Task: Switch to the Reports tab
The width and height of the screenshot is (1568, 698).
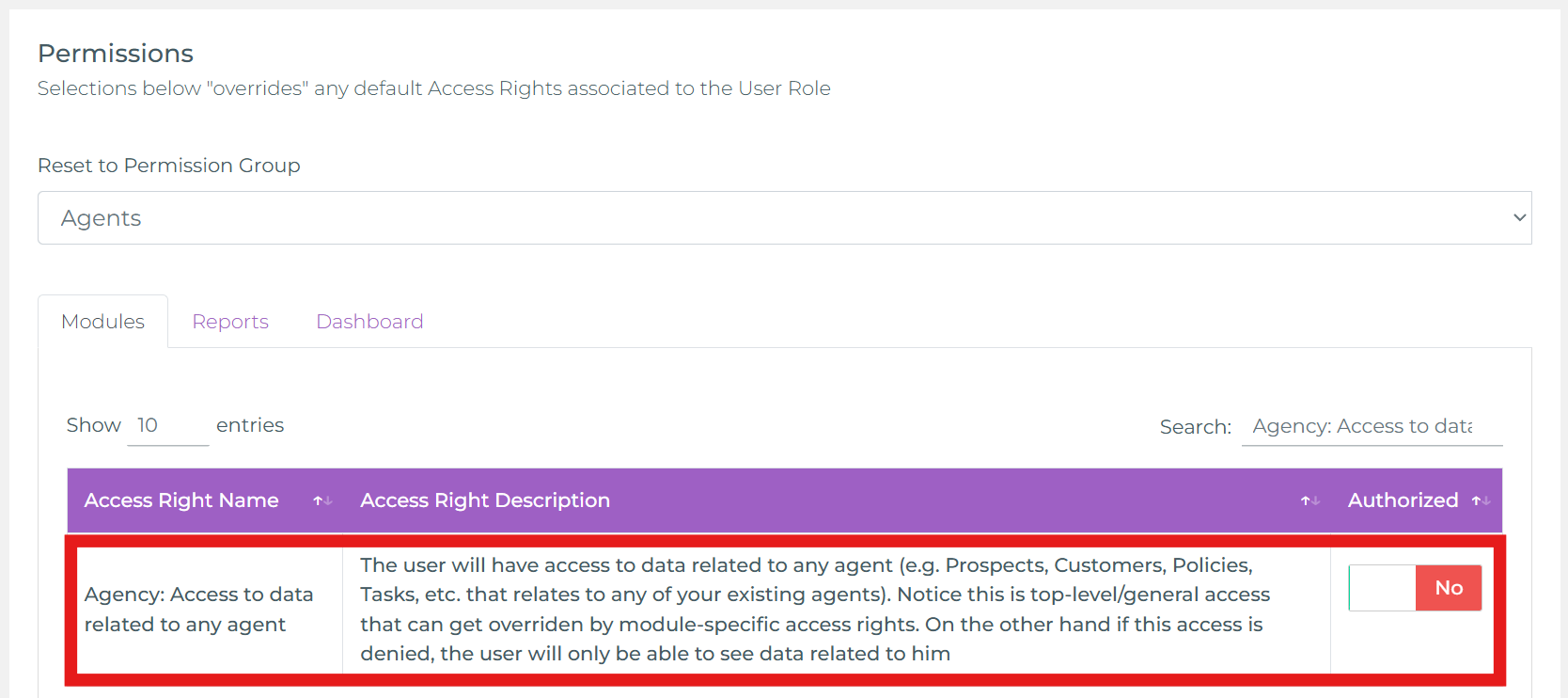Action: tap(230, 322)
